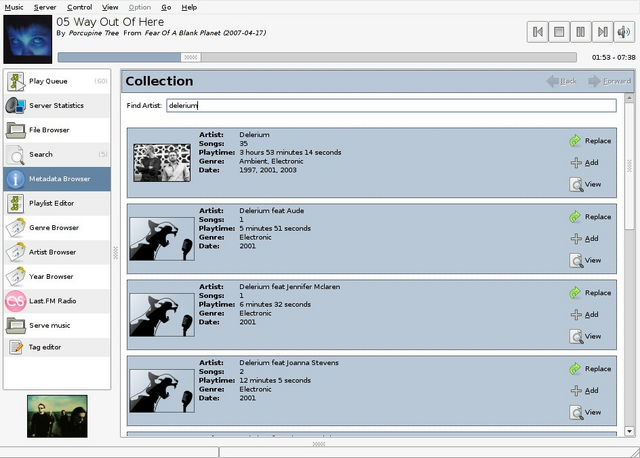Image resolution: width=640 pixels, height=458 pixels.
Task: Add Delerium feat Jennifer Mclaren to queue
Action: 584,315
